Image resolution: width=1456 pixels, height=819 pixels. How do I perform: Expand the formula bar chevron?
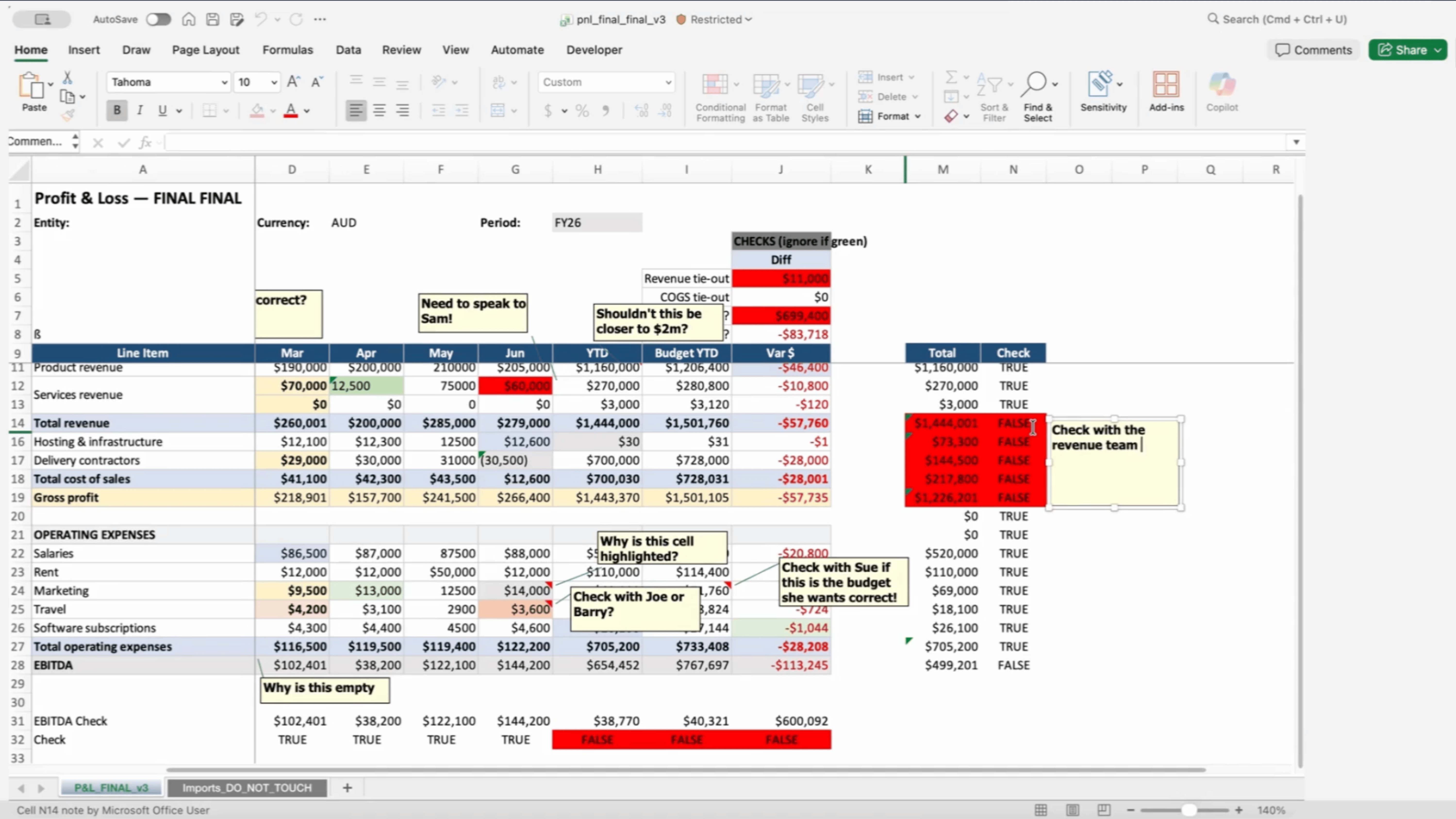[x=1296, y=142]
